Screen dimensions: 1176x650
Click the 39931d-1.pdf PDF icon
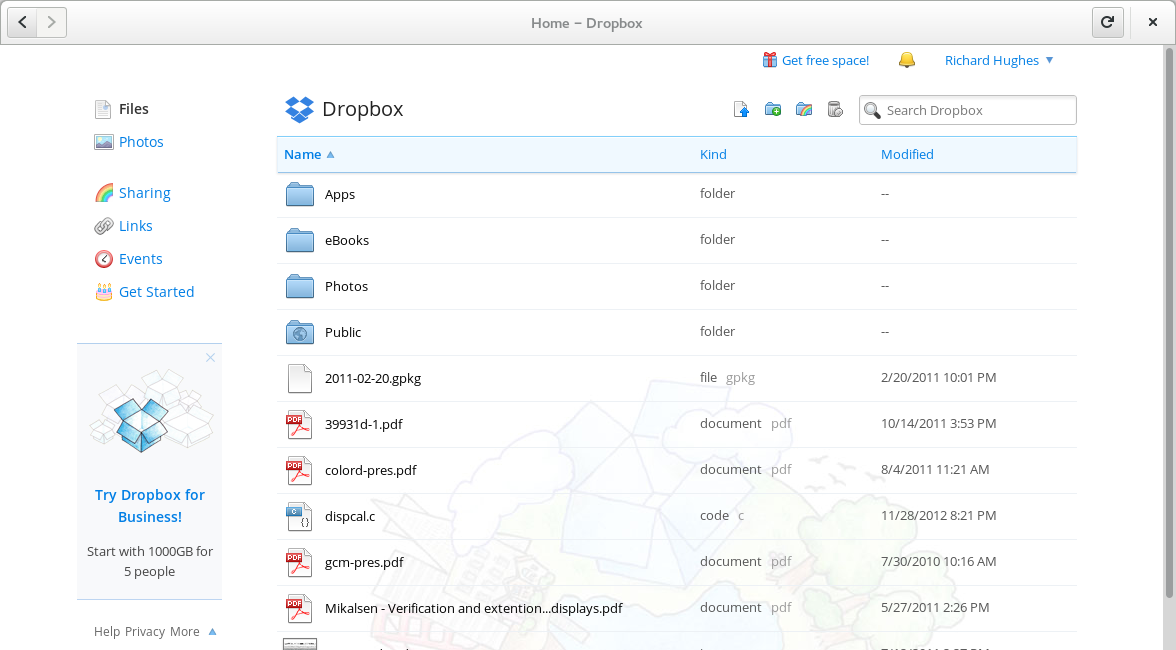point(298,424)
